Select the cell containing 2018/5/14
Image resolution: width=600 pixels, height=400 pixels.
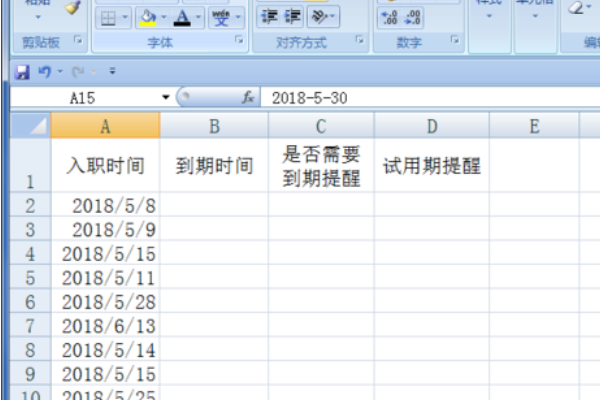(106, 349)
